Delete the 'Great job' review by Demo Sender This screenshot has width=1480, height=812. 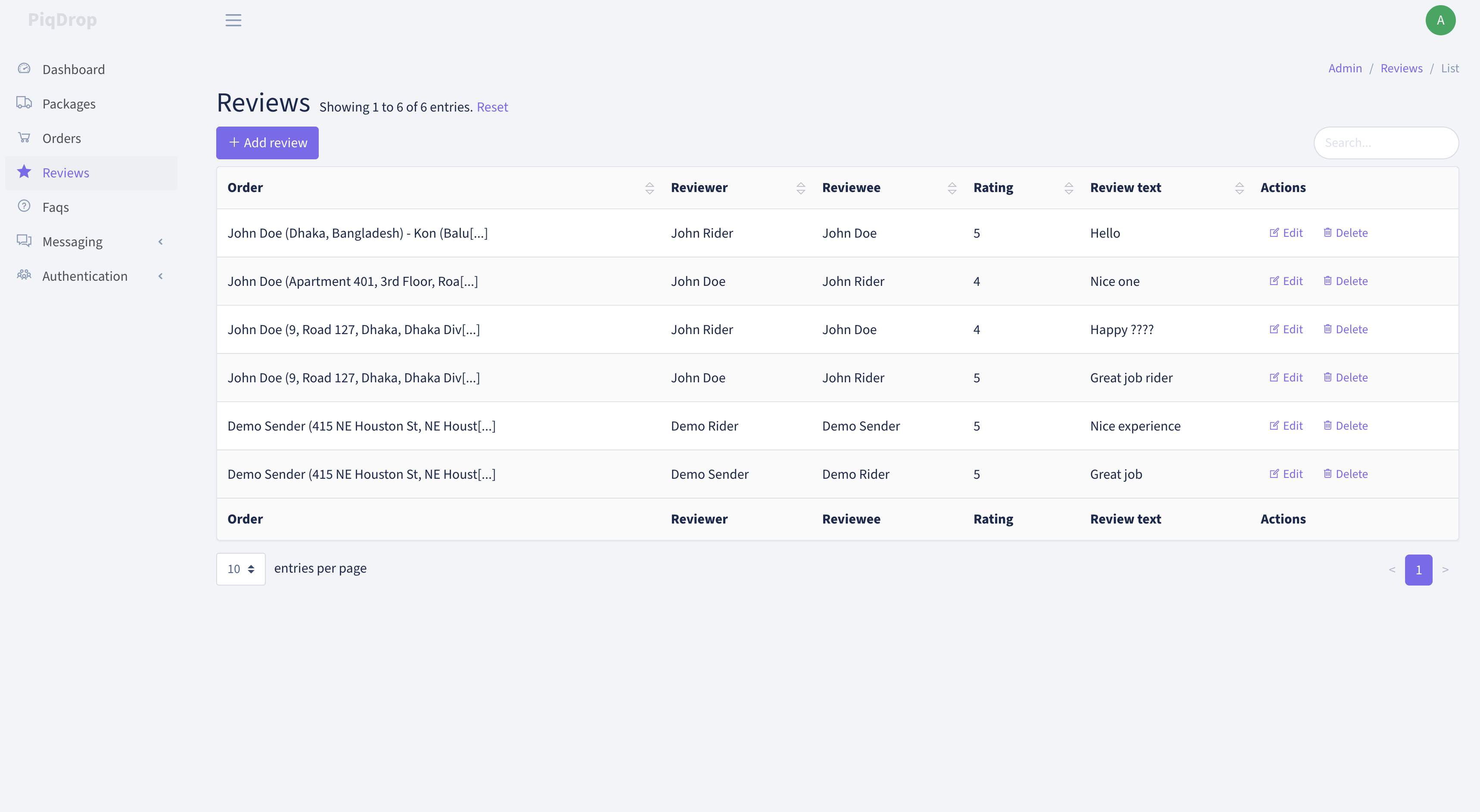[x=1346, y=474]
